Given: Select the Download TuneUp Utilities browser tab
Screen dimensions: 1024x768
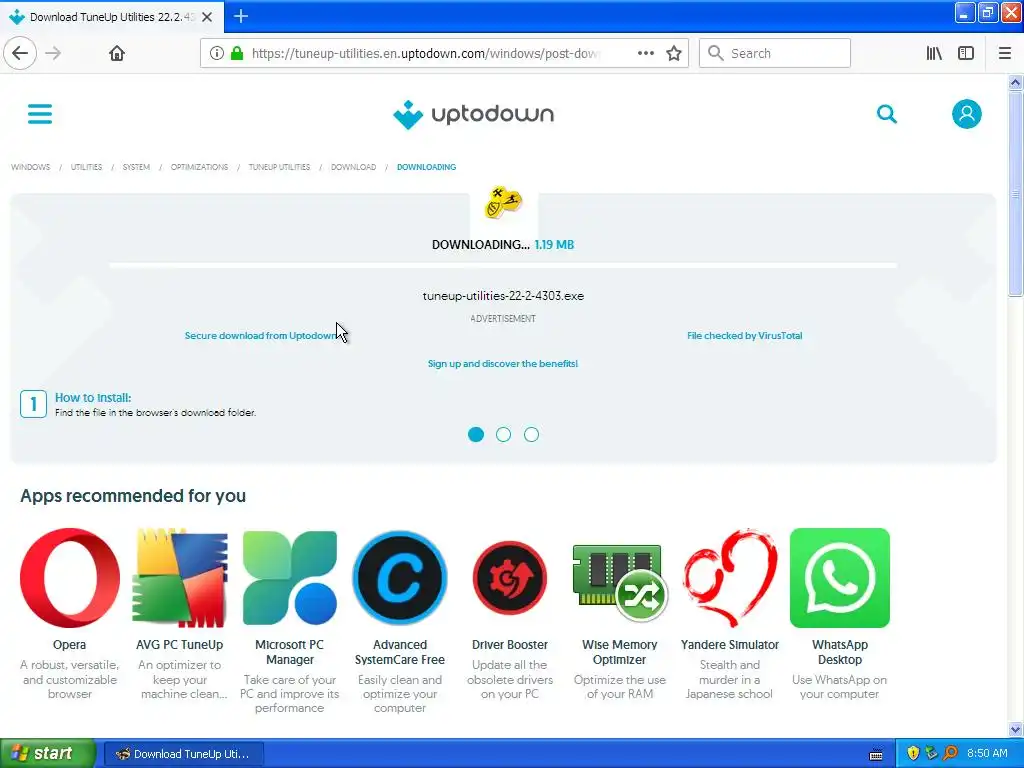Looking at the screenshot, I should click(x=112, y=17).
